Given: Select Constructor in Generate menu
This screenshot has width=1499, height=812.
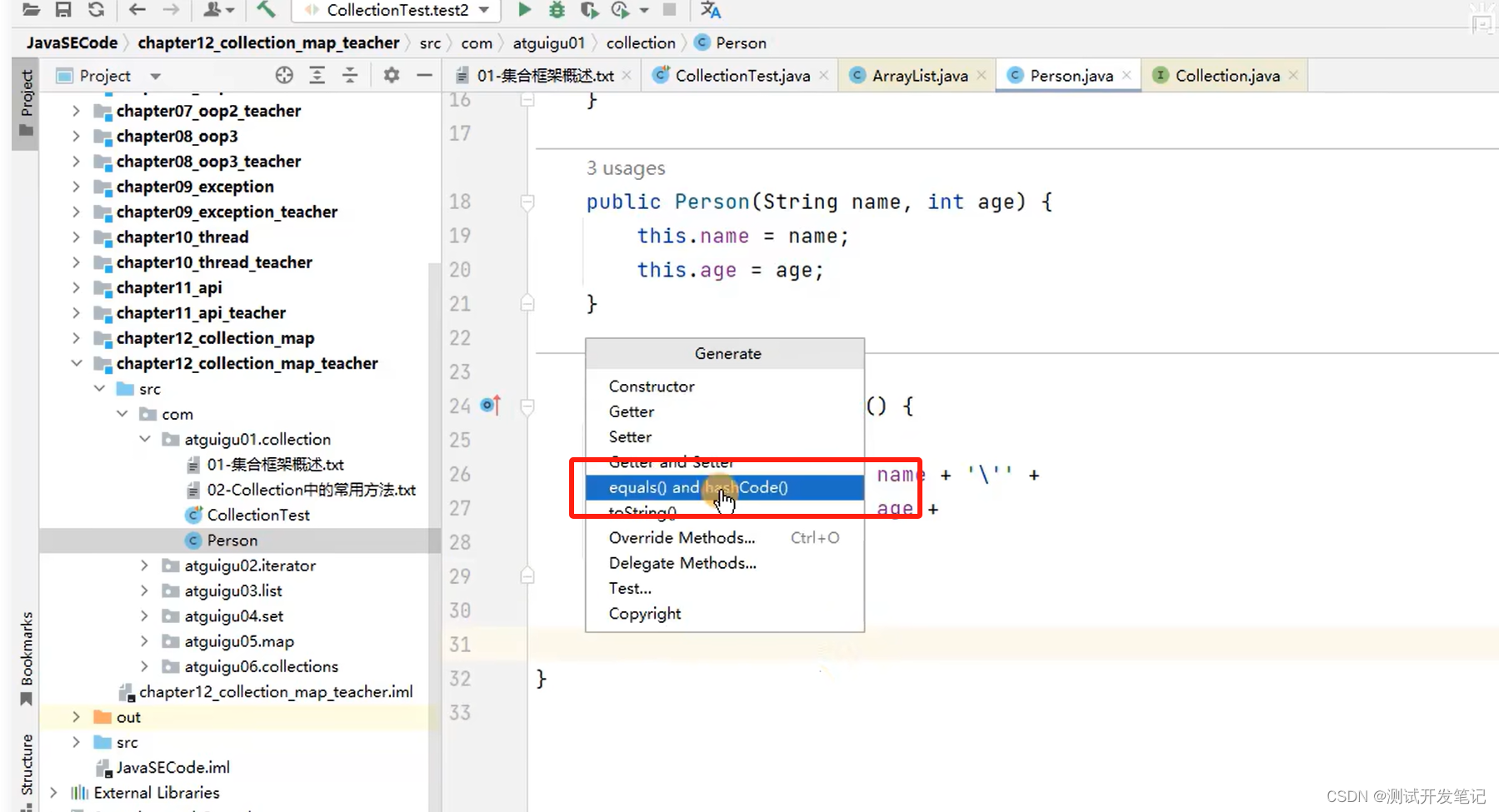Looking at the screenshot, I should (725, 386).
